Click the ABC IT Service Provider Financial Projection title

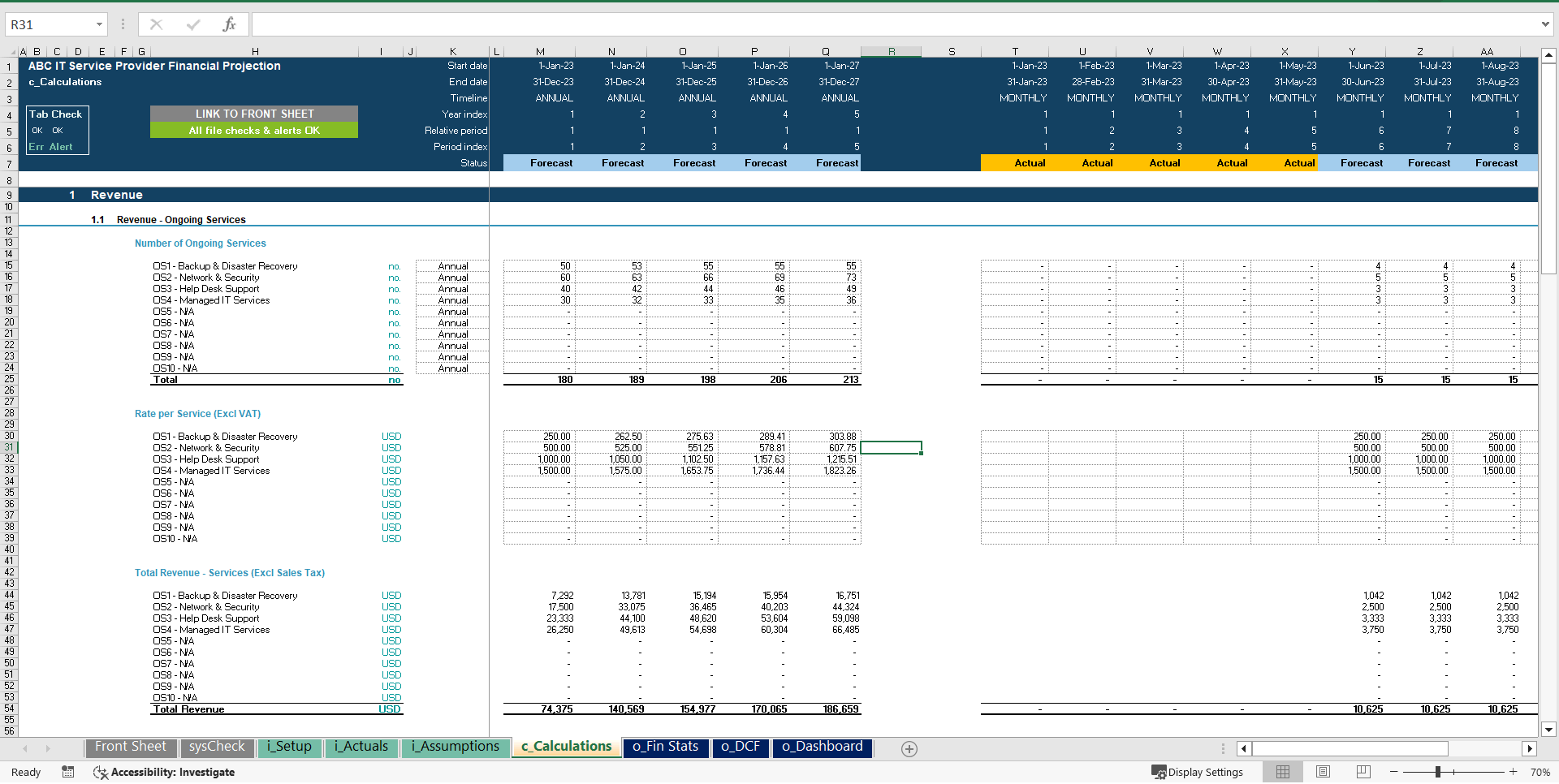[154, 66]
